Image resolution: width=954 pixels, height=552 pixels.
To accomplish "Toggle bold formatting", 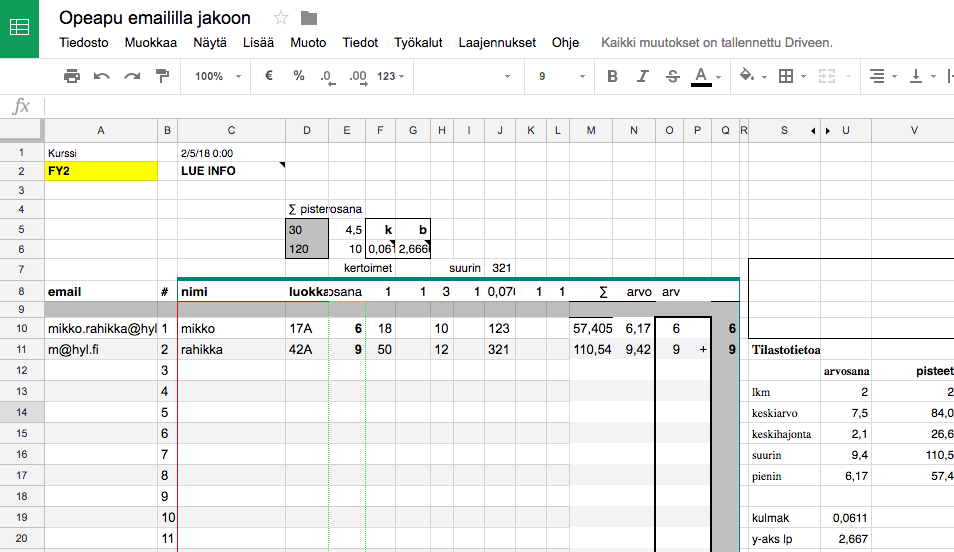I will [613, 76].
